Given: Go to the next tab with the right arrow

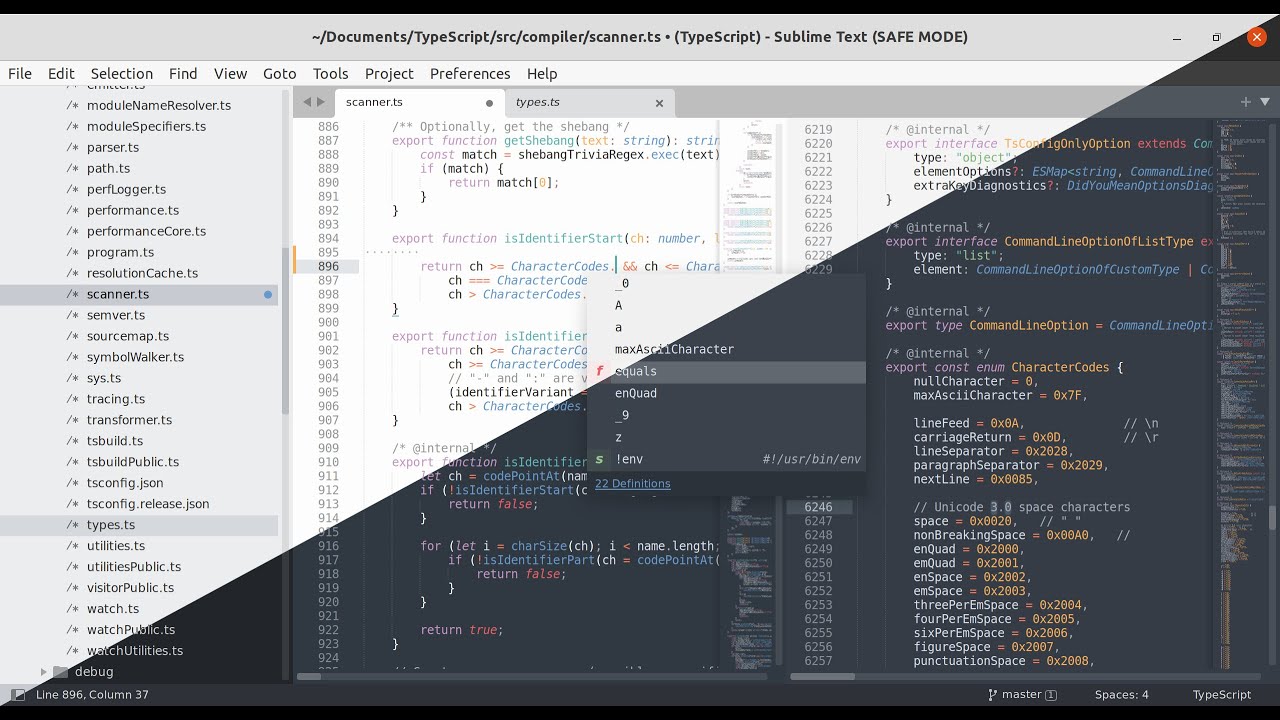Looking at the screenshot, I should 321,101.
